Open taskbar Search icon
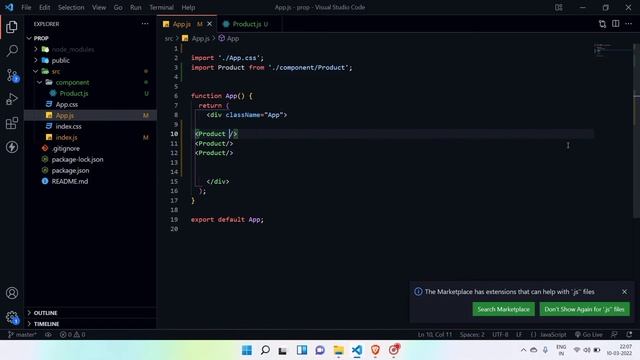The width and height of the screenshot is (640, 360). (x=265, y=350)
